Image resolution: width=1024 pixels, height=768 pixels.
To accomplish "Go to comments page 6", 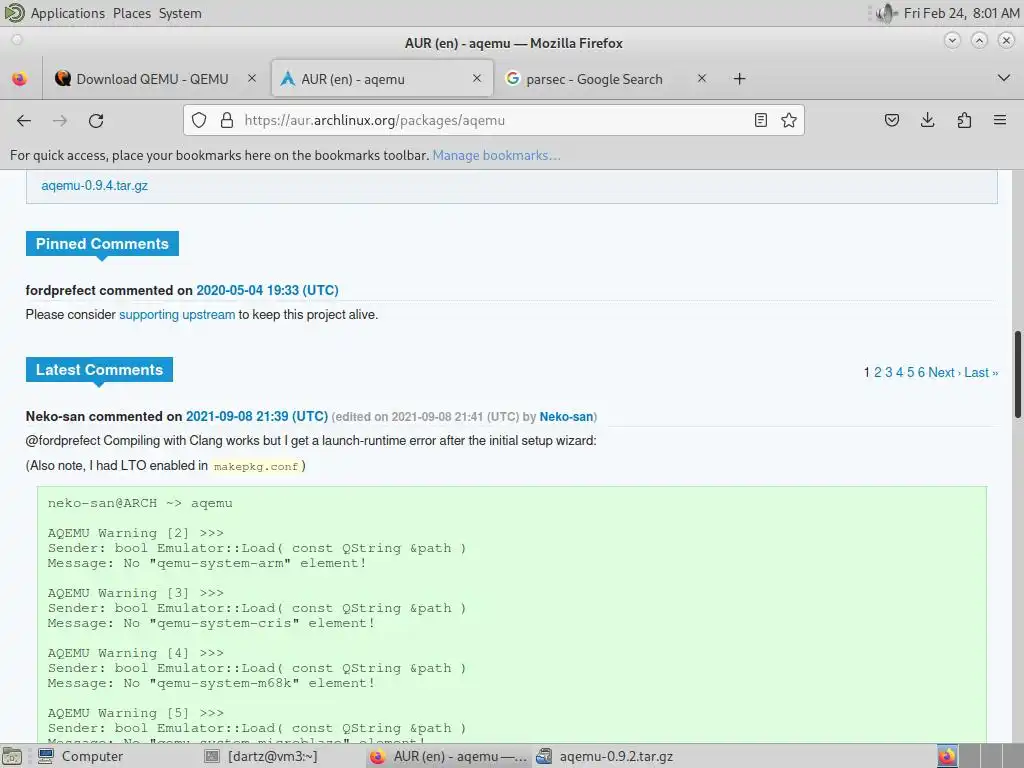I will pos(921,372).
